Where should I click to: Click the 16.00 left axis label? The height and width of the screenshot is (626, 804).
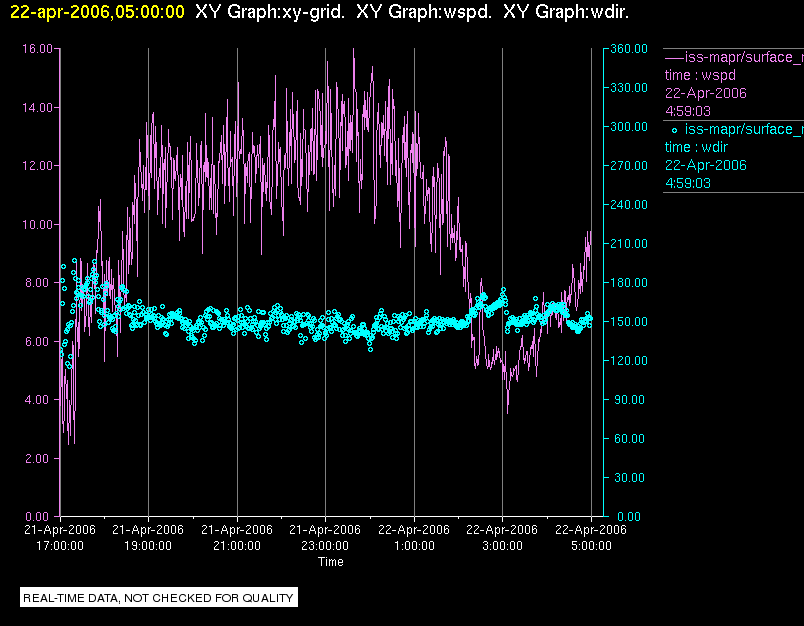tap(37, 49)
